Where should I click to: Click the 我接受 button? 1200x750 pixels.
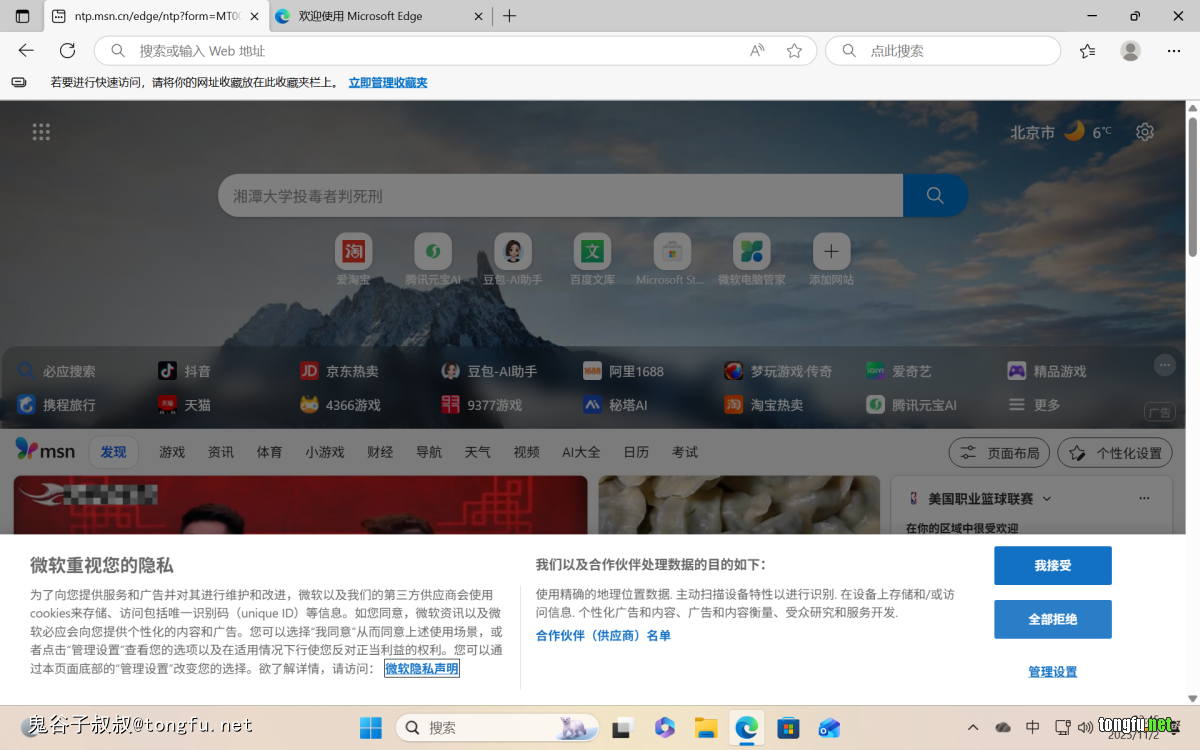click(1052, 566)
